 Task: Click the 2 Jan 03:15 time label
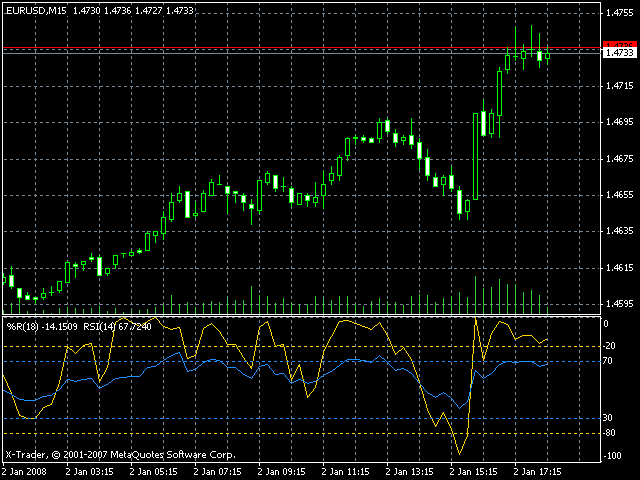89,472
